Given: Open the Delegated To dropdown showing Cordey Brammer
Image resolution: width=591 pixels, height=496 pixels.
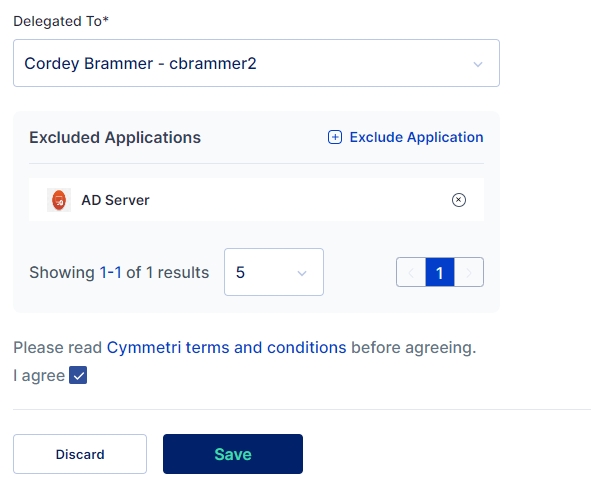Looking at the screenshot, I should pyautogui.click(x=256, y=63).
